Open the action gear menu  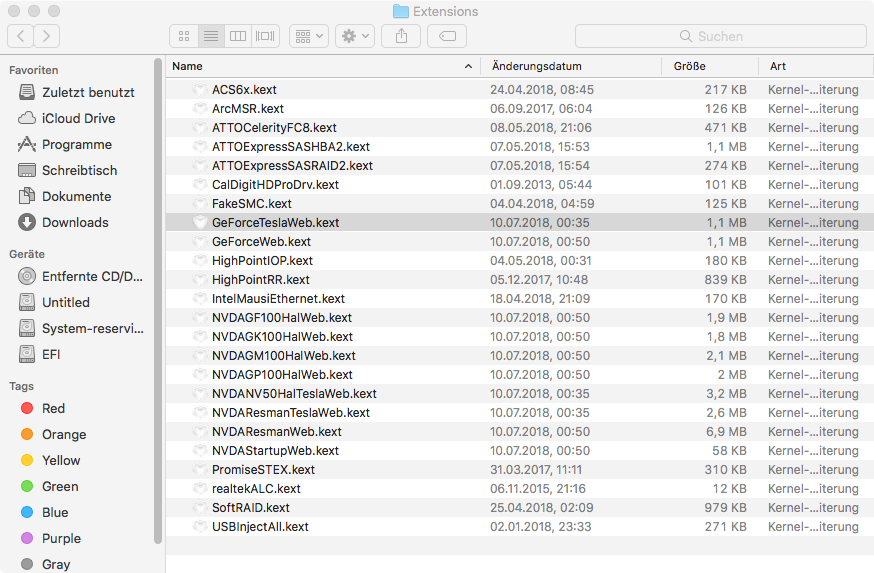(355, 36)
